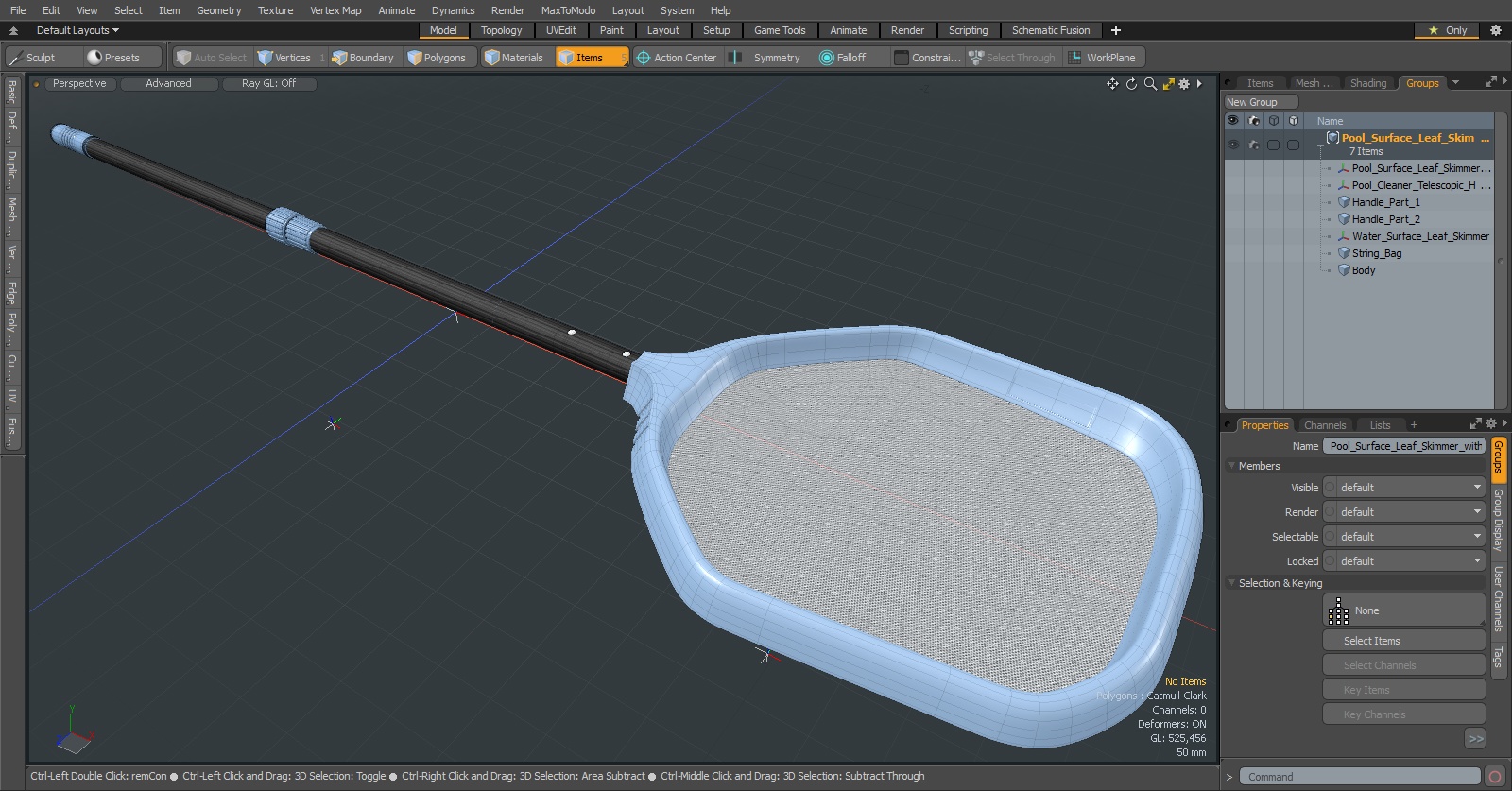The height and width of the screenshot is (791, 1512).
Task: Click the None selection set button
Action: click(1403, 610)
